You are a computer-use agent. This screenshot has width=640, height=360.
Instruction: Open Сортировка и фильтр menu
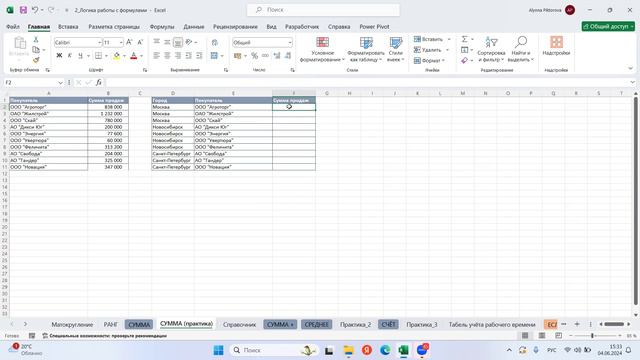pos(491,49)
